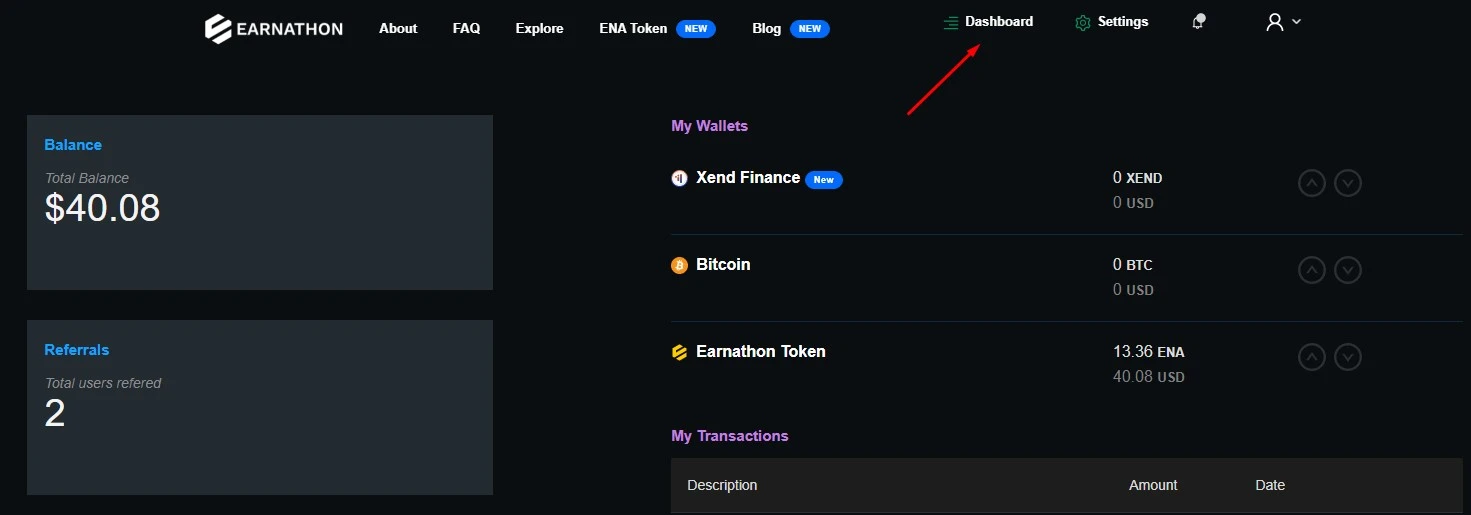Click the Referrals card heading
This screenshot has height=515, width=1471.
[x=77, y=350]
